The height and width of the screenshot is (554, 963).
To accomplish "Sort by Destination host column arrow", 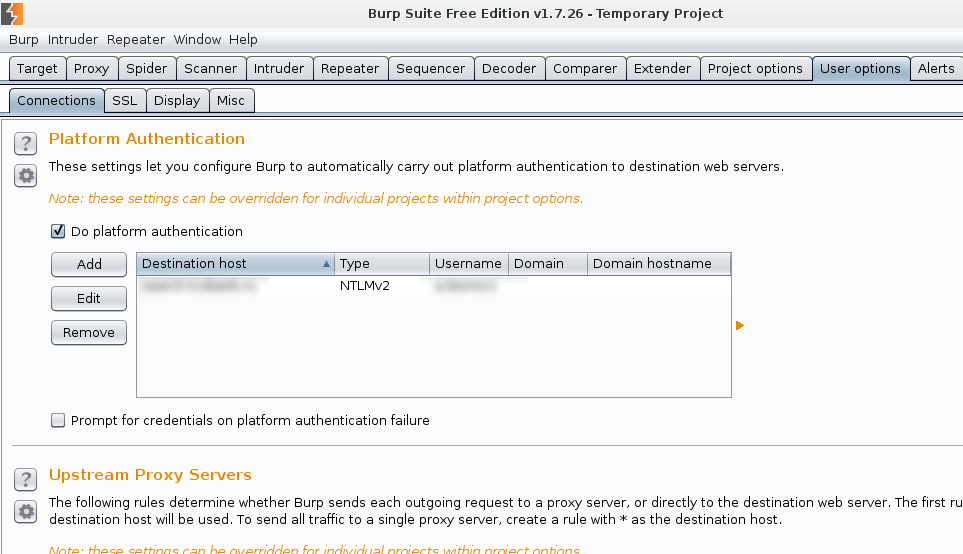I will click(326, 263).
